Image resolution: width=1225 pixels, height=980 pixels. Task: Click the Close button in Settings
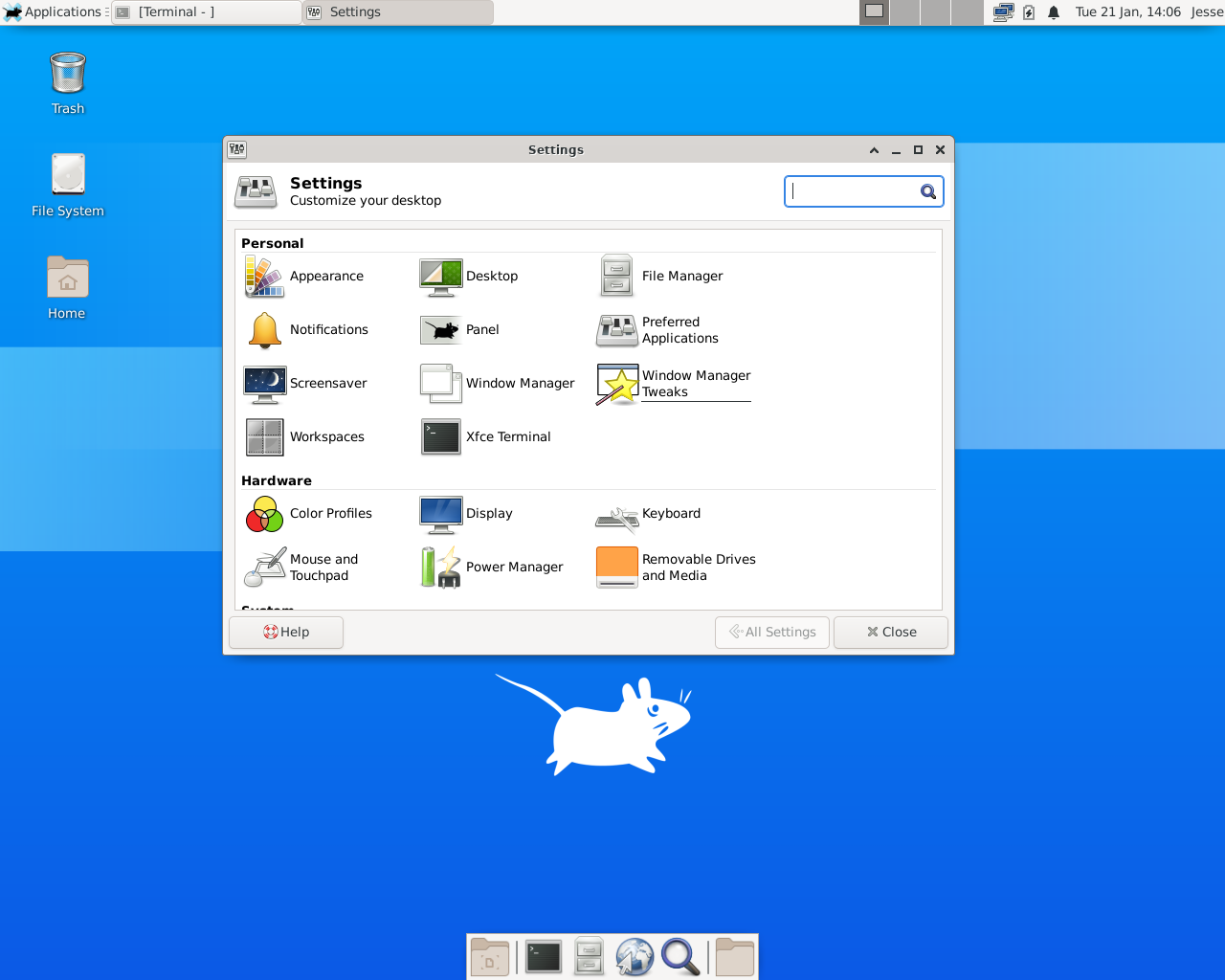click(891, 632)
